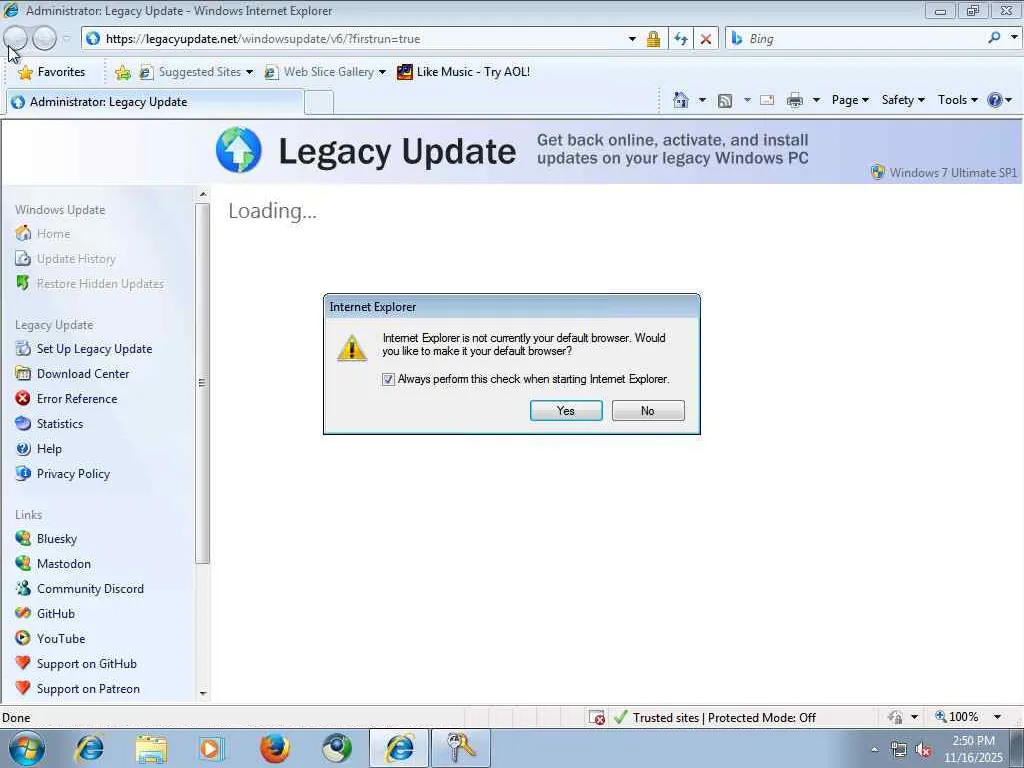The width and height of the screenshot is (1024, 768).
Task: Click Trusted sites Protected Mode status
Action: (x=724, y=718)
